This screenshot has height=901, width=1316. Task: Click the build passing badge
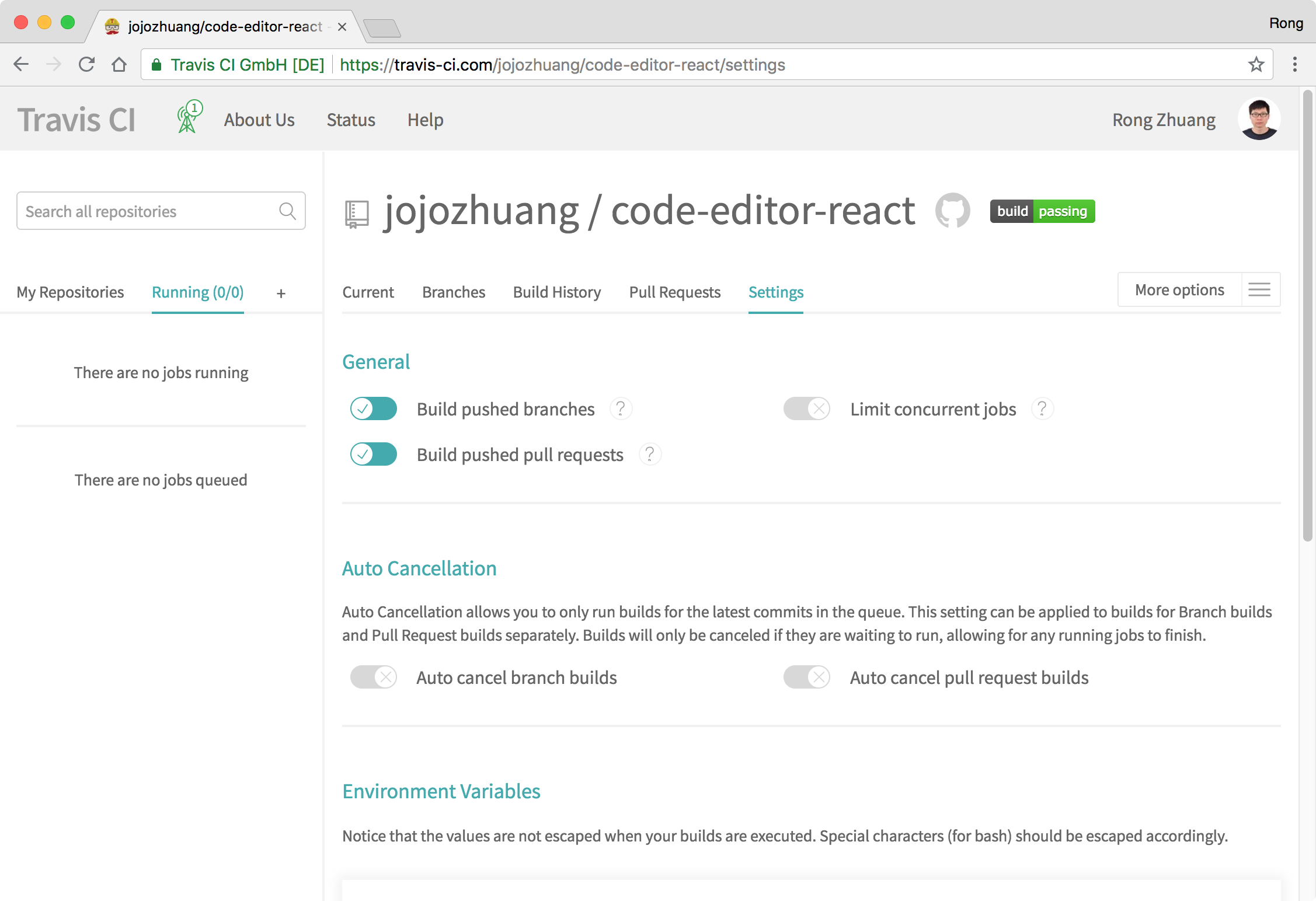pyautogui.click(x=1042, y=211)
